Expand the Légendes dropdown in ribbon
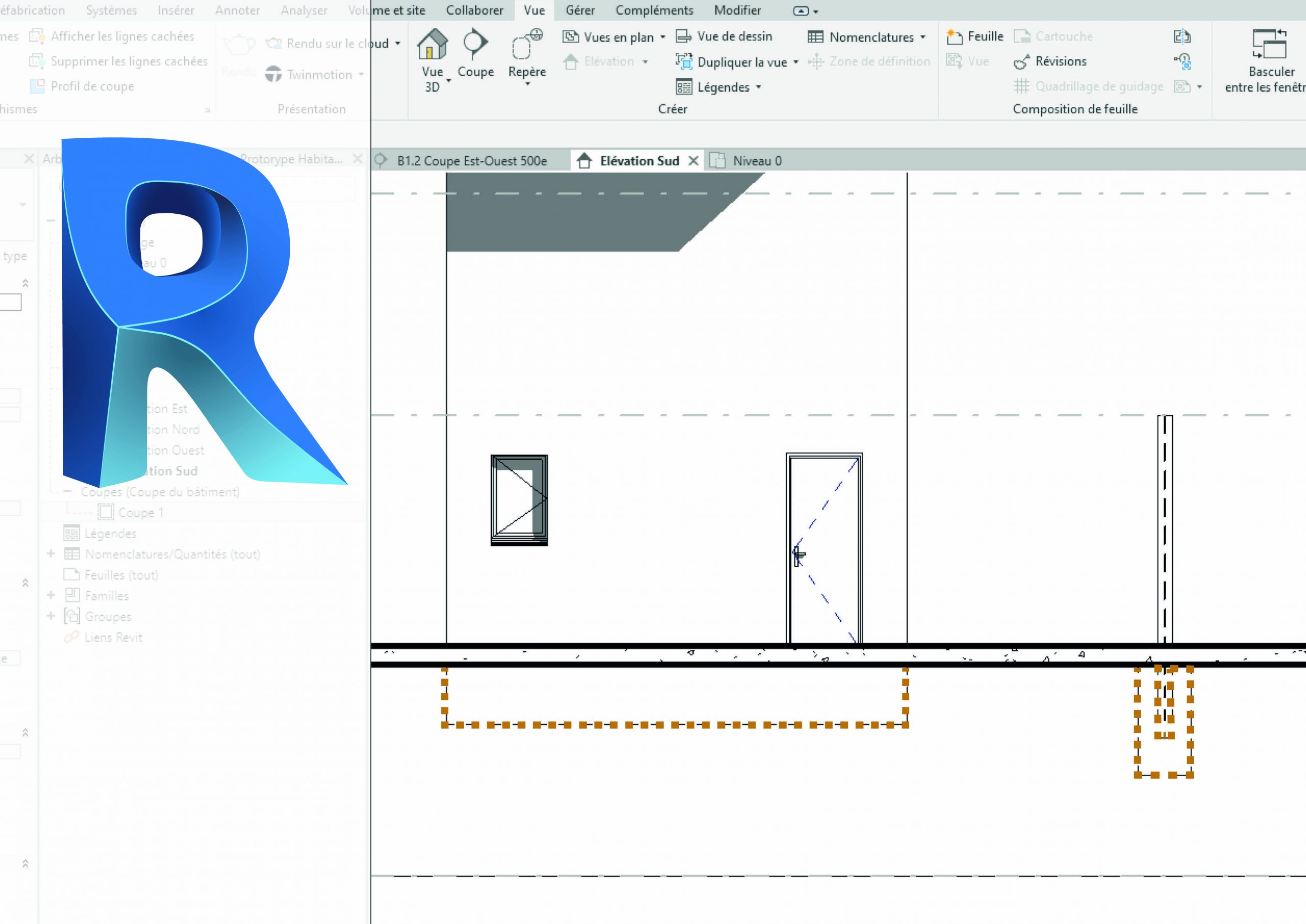Image resolution: width=1306 pixels, height=924 pixels. click(x=759, y=88)
